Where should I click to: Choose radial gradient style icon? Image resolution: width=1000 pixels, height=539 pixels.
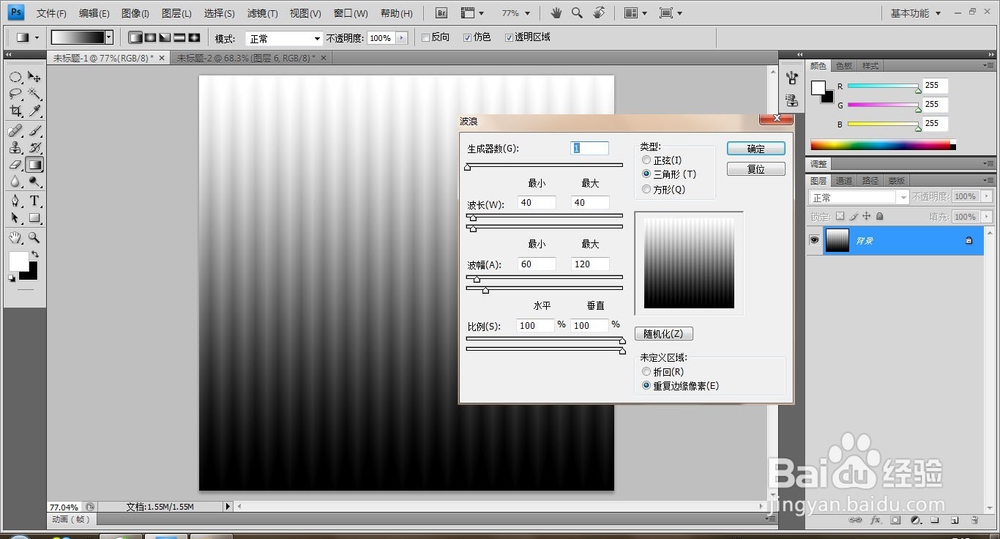pyautogui.click(x=150, y=38)
